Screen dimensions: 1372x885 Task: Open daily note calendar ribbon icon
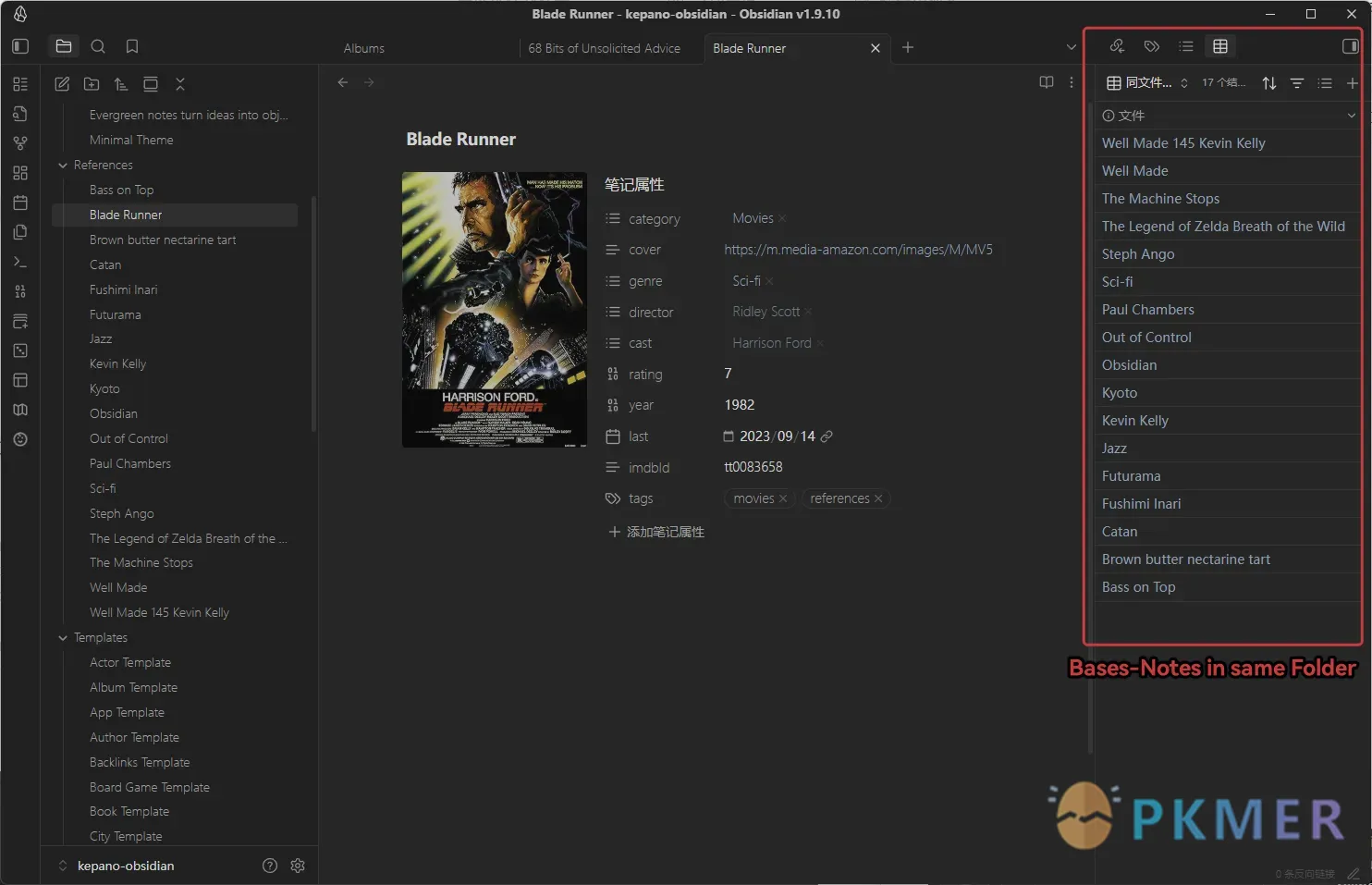[20, 203]
